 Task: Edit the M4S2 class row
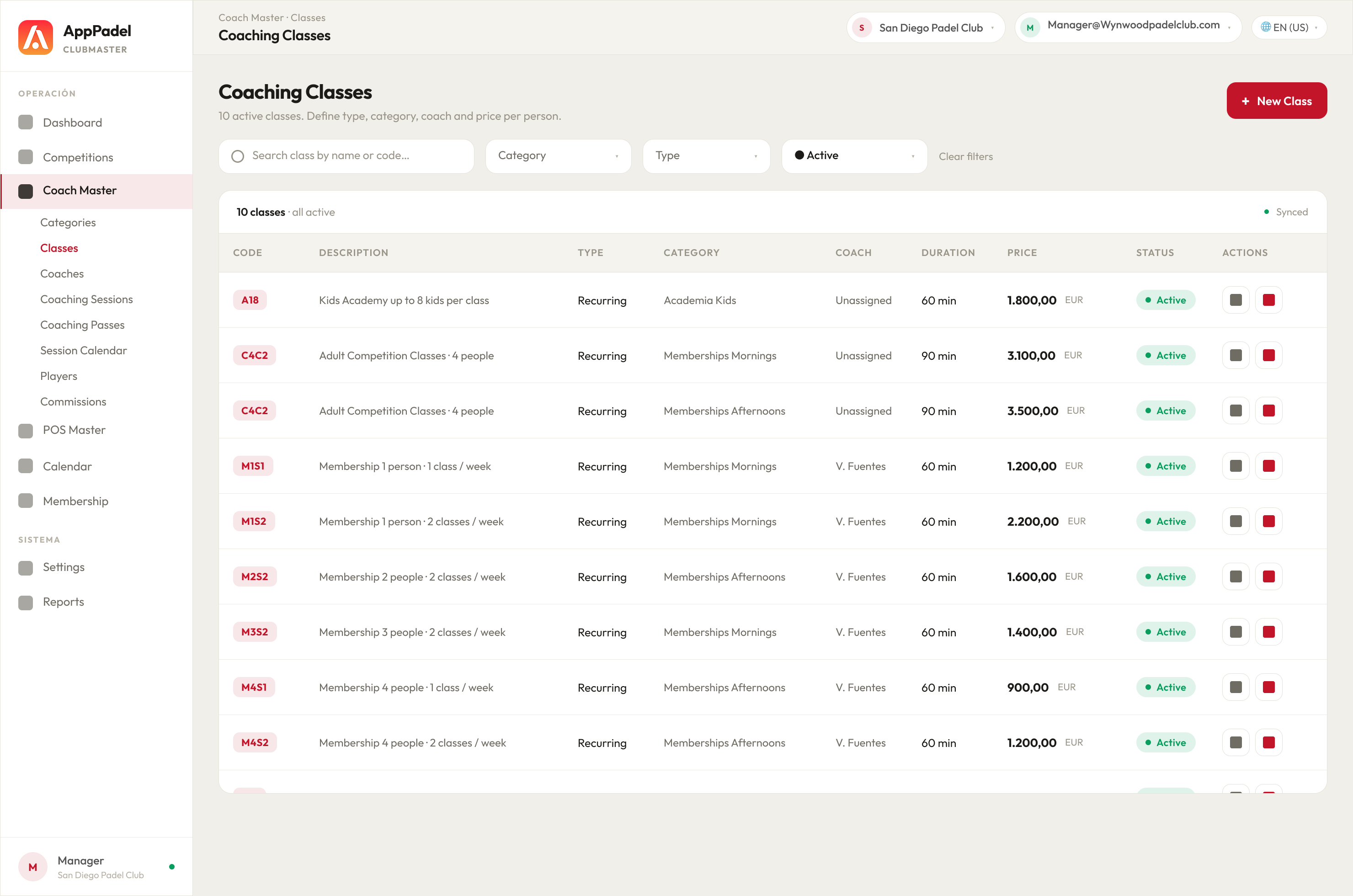pyautogui.click(x=1235, y=743)
